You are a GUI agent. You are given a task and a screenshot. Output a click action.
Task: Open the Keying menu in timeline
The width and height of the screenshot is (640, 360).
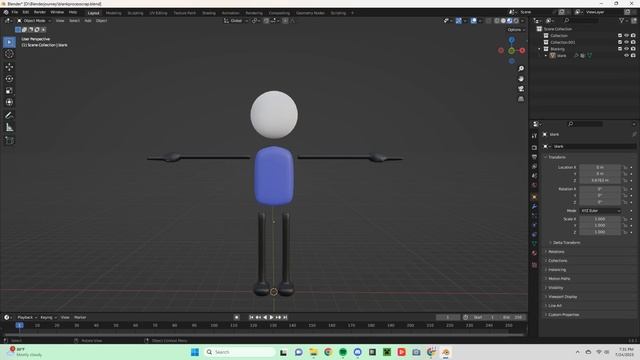pos(48,317)
